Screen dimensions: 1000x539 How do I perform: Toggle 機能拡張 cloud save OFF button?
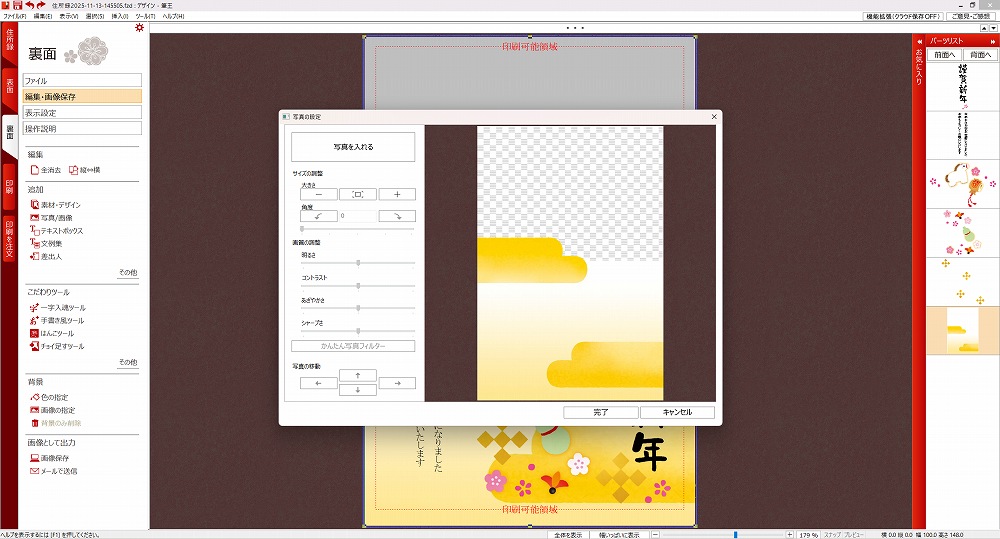pyautogui.click(x=903, y=17)
